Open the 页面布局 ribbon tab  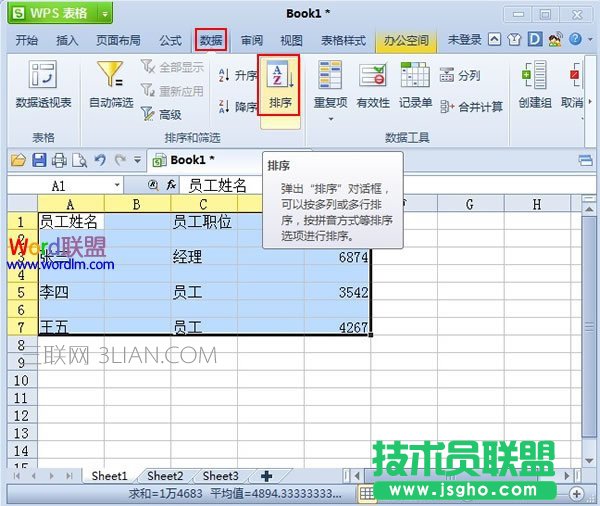coord(118,40)
